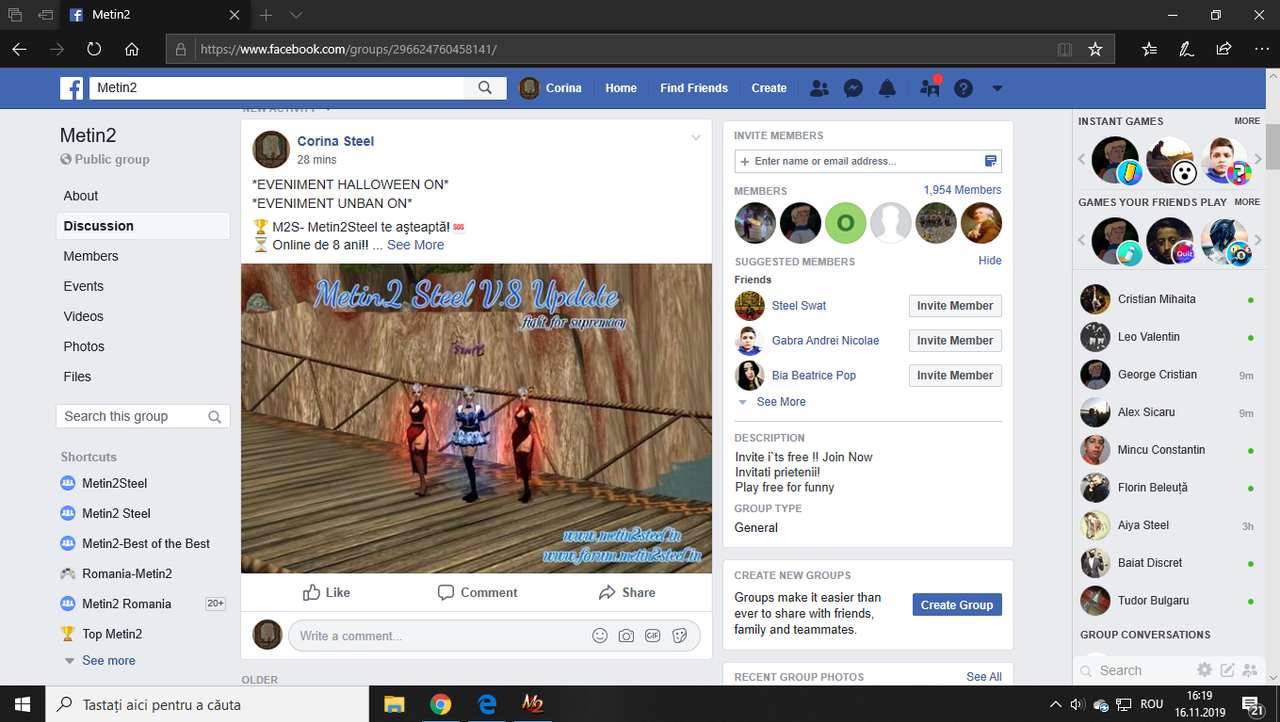The height and width of the screenshot is (722, 1280).
Task: Open the group Files page
Action: [x=78, y=376]
